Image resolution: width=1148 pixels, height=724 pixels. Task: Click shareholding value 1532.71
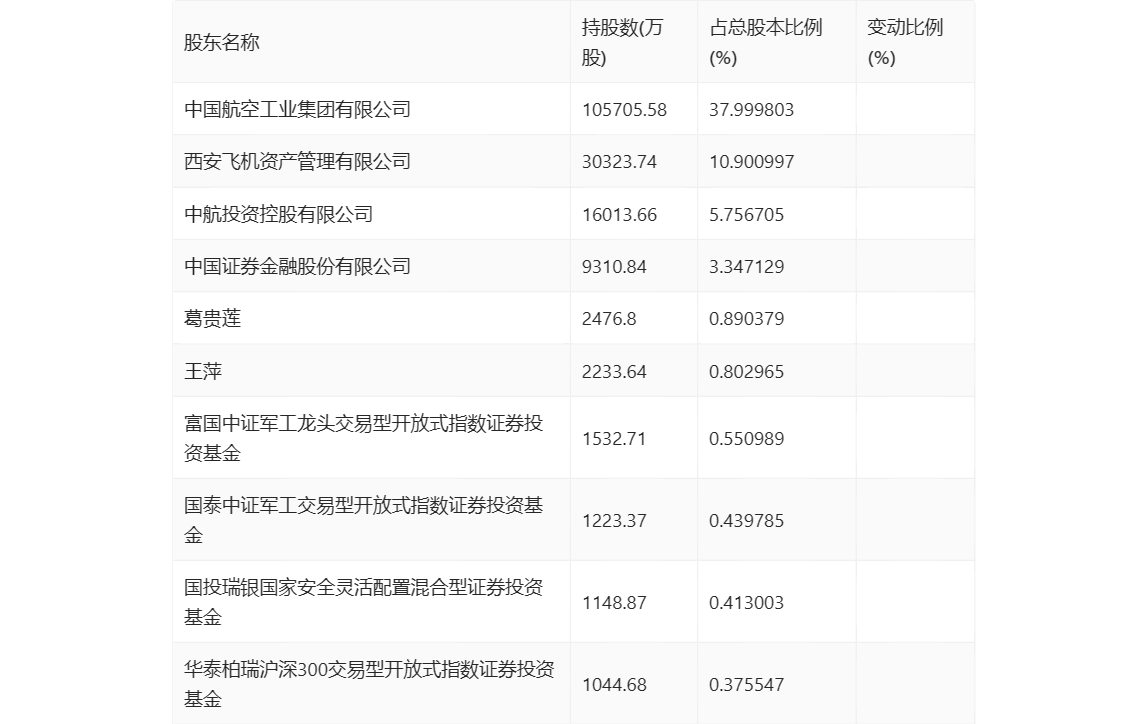614,438
